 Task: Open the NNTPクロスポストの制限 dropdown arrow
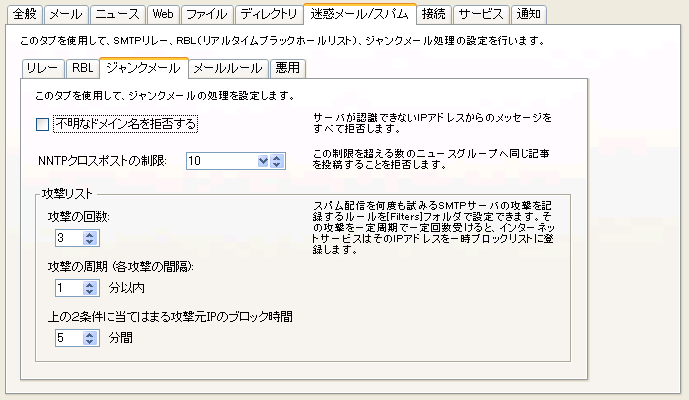coord(264,160)
